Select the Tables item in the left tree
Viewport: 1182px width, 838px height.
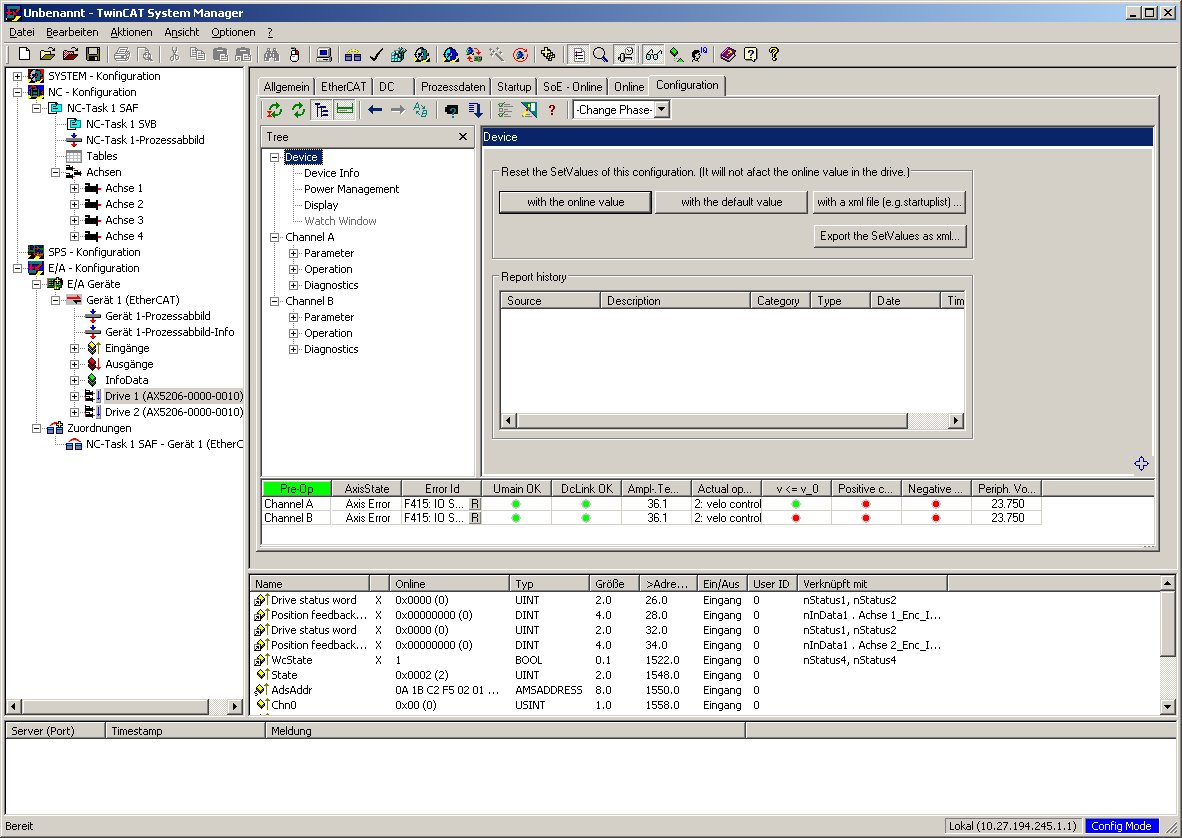click(x=102, y=156)
